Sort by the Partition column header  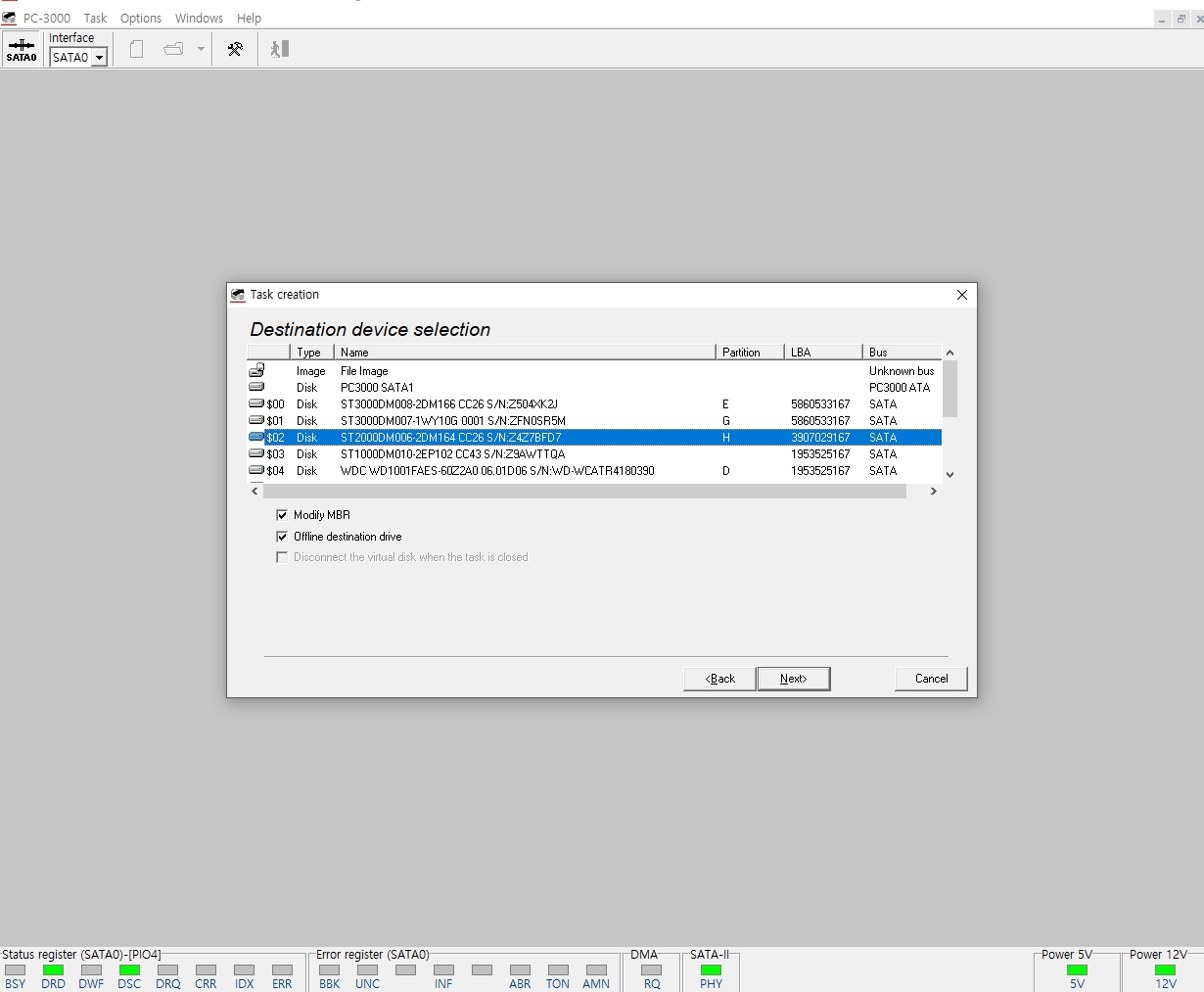[x=751, y=353]
